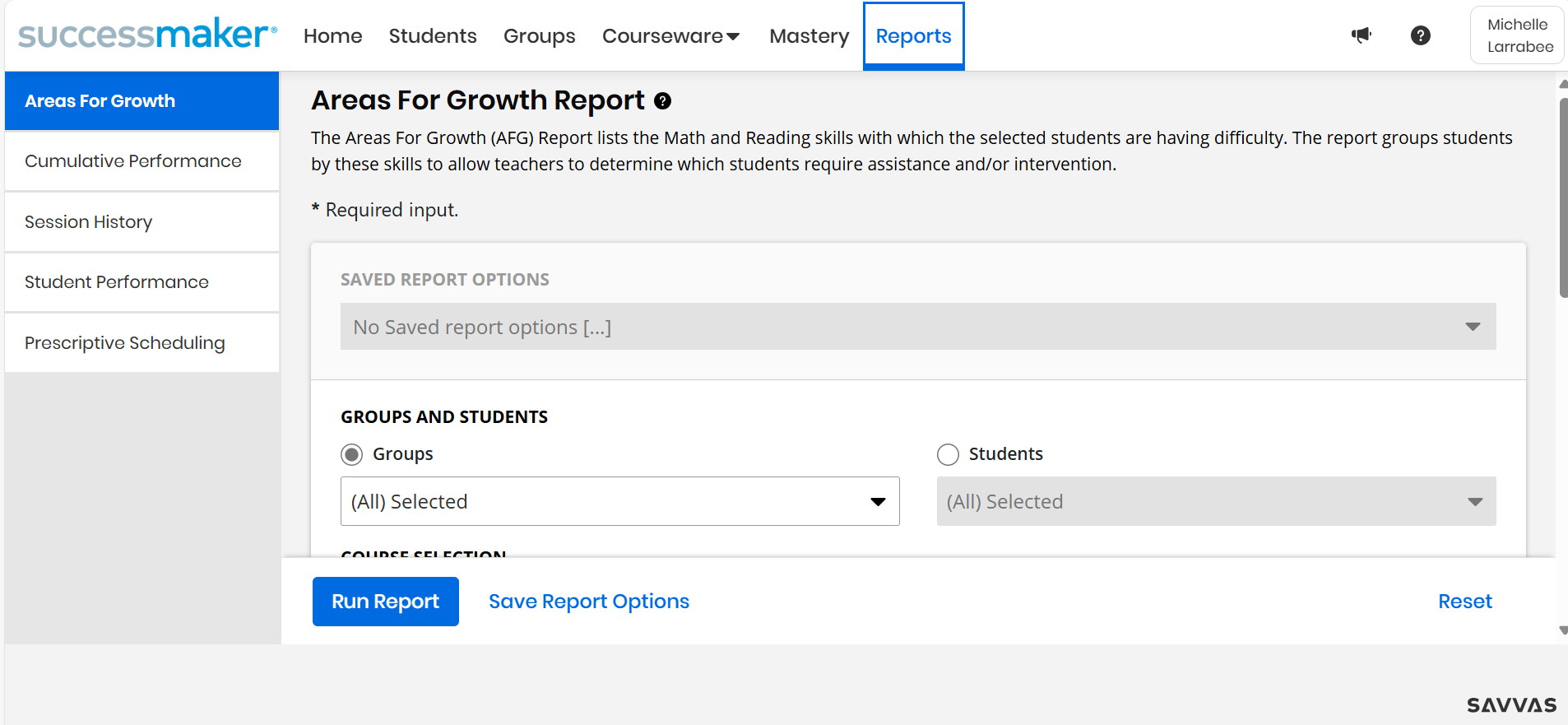Open Cumulative Performance report
Image resolution: width=1568 pixels, height=725 pixels.
133,161
